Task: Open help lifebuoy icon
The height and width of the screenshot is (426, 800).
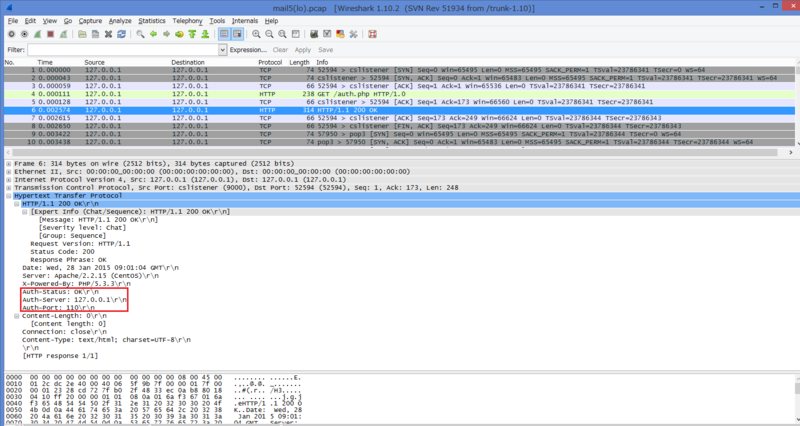Action: (372, 34)
